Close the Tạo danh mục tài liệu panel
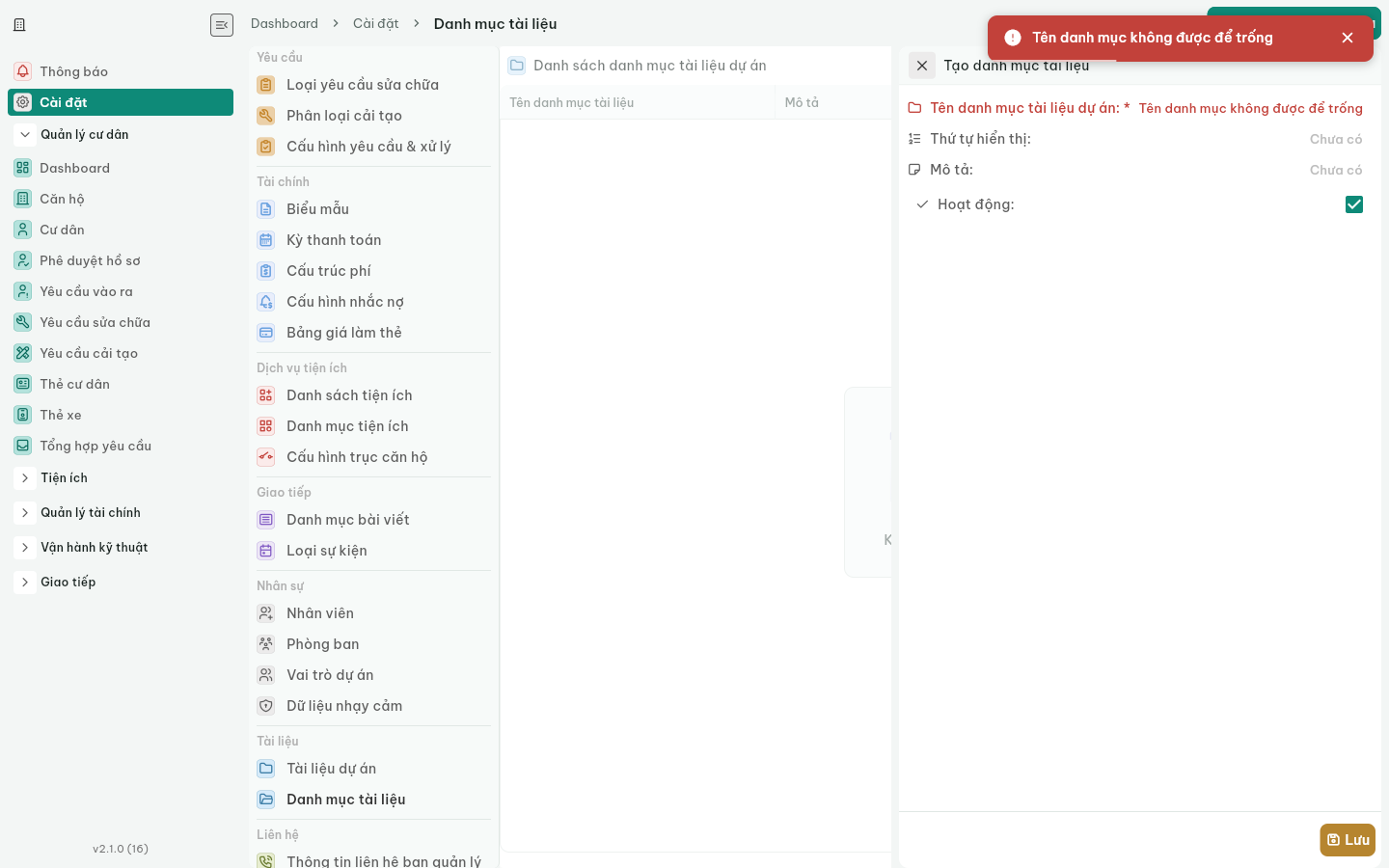Viewport: 1389px width, 868px height. click(922, 66)
